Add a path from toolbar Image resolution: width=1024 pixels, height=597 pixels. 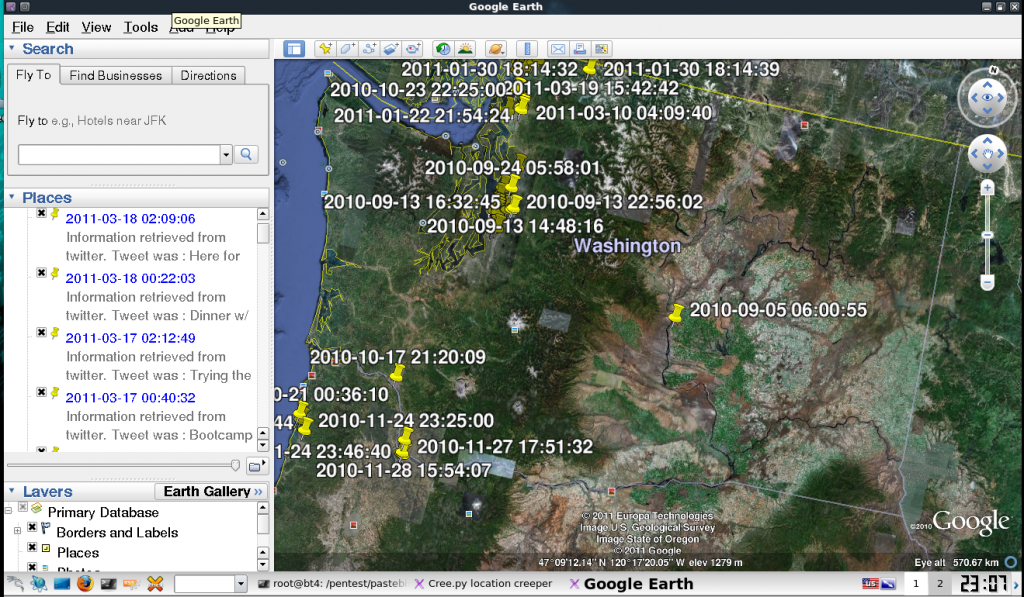pos(369,49)
